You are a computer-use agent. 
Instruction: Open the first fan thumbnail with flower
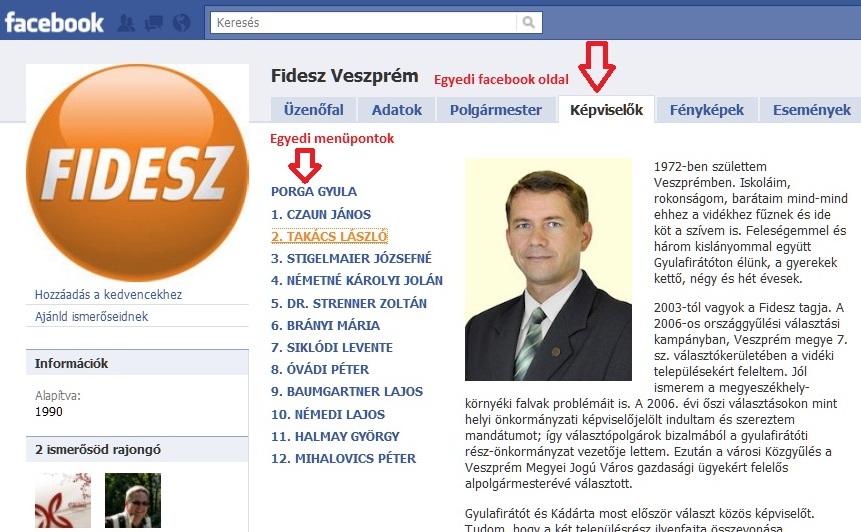63,500
